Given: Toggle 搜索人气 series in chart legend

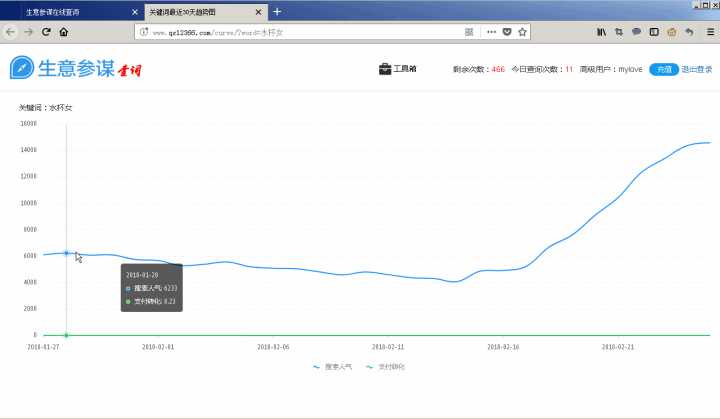Looking at the screenshot, I should click(x=333, y=367).
